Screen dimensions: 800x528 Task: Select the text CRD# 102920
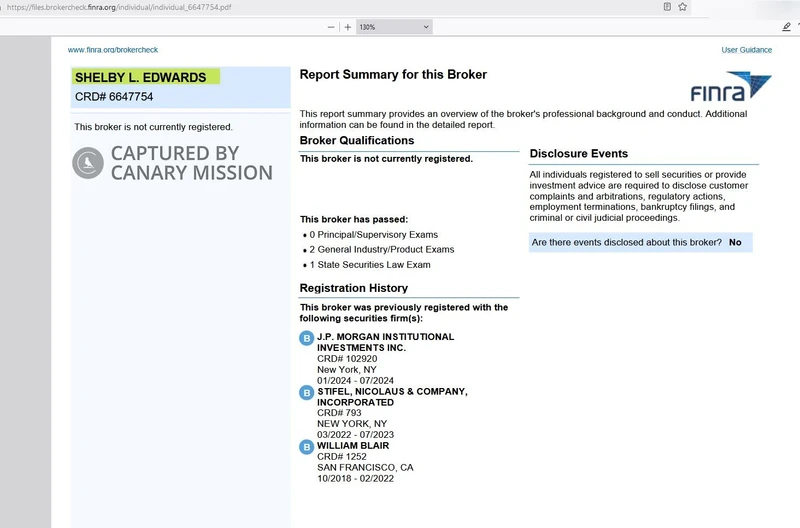tap(347, 359)
